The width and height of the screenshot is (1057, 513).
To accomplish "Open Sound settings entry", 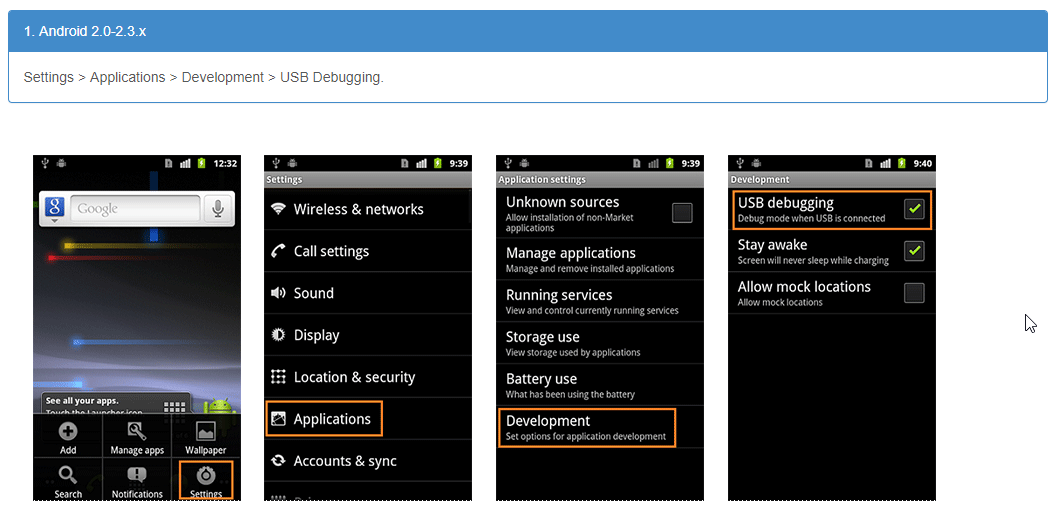I will click(367, 293).
